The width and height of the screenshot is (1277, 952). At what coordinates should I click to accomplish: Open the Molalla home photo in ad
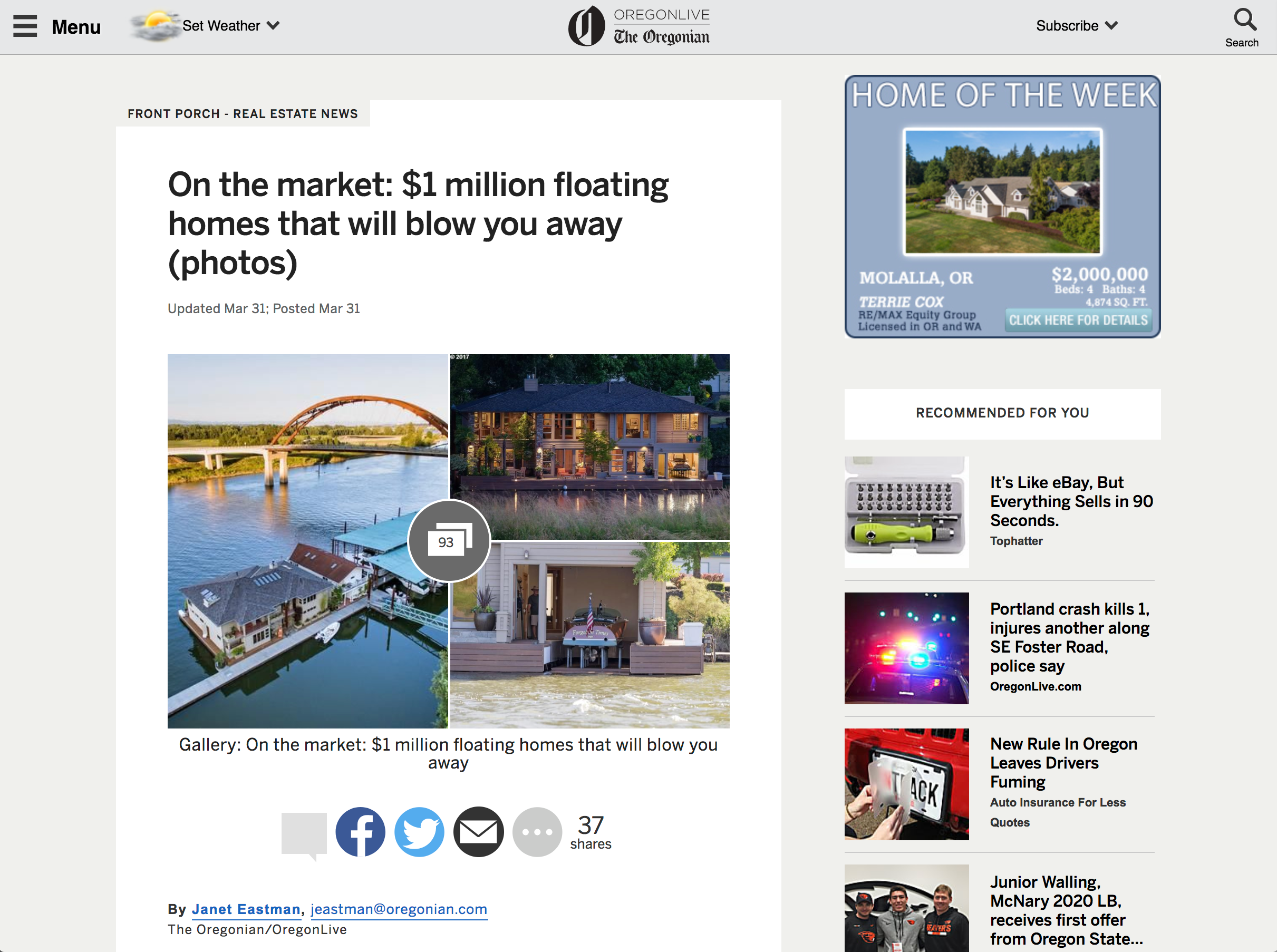pos(1002,191)
